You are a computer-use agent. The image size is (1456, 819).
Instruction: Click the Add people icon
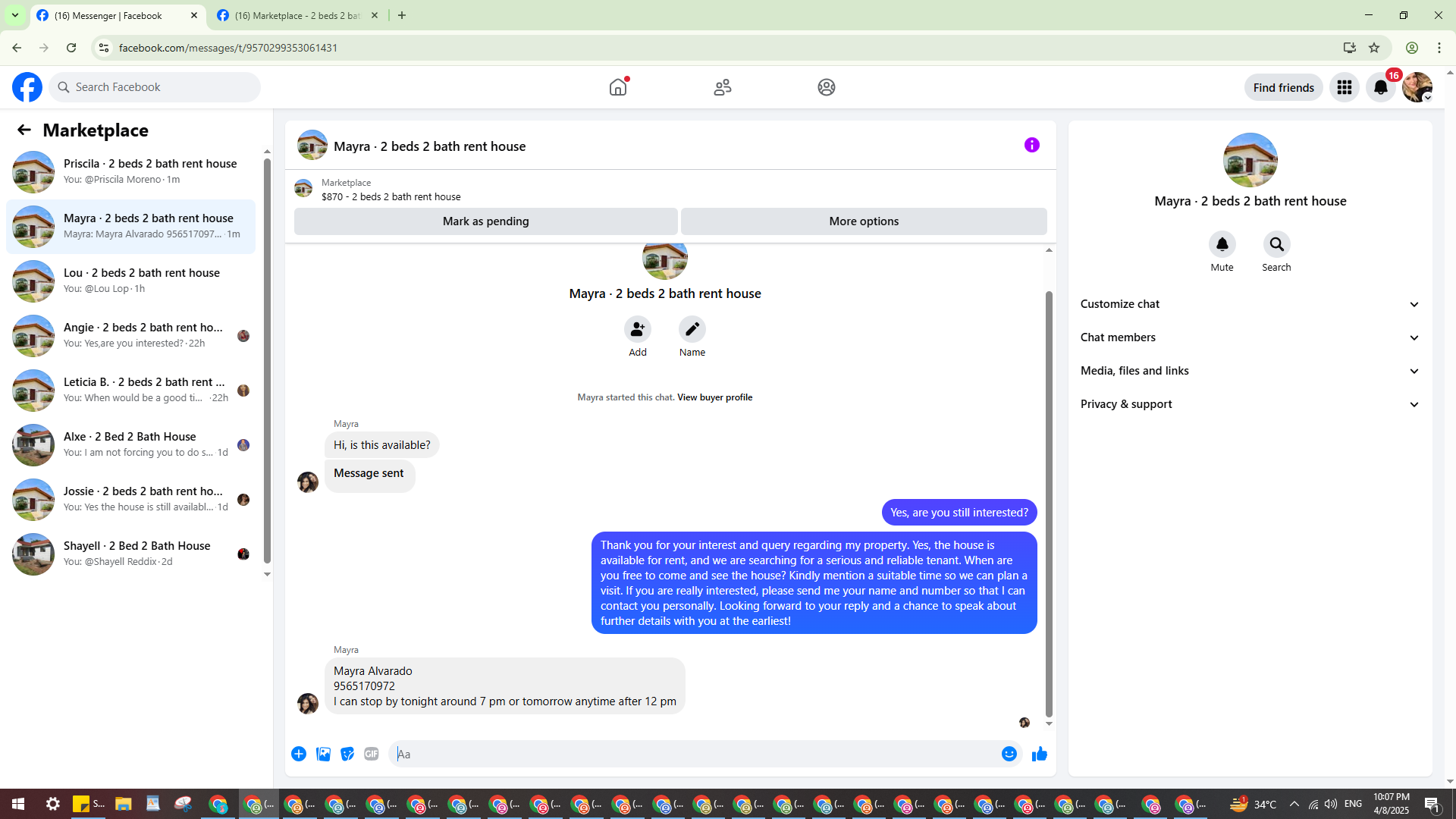tap(637, 329)
